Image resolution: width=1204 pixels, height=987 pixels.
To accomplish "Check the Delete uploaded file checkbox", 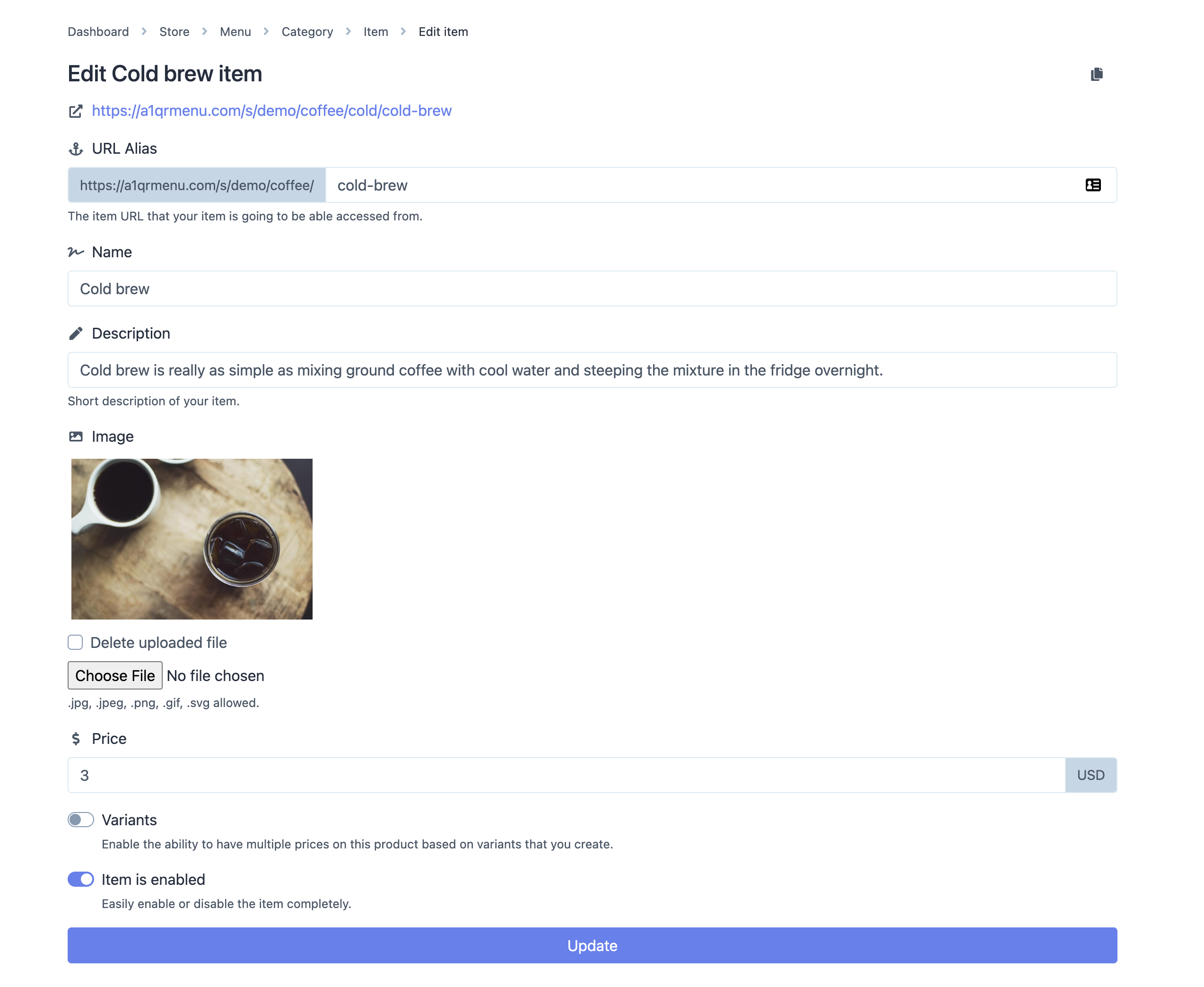I will [75, 642].
